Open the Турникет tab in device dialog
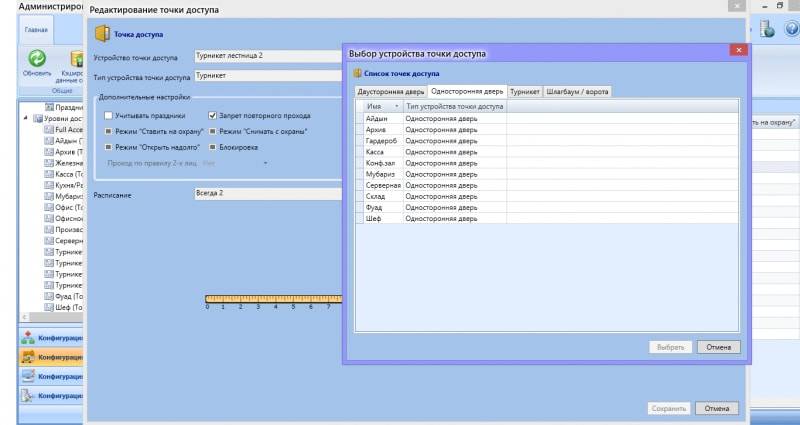The image size is (800, 425). (524, 92)
